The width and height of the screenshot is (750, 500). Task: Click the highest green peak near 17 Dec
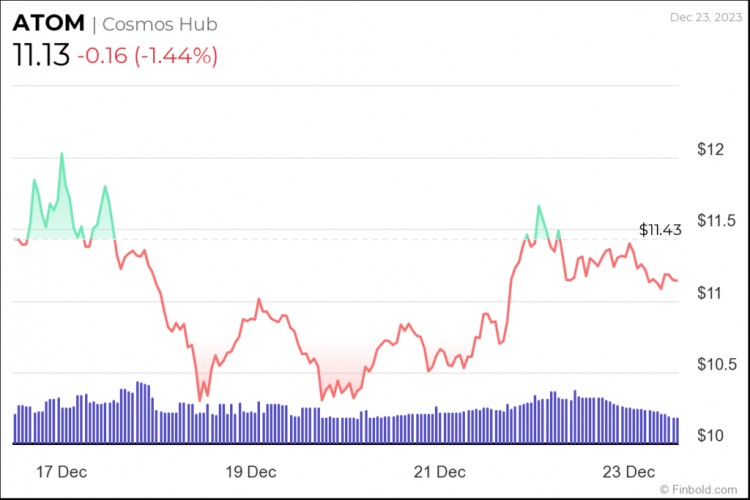coord(62,154)
